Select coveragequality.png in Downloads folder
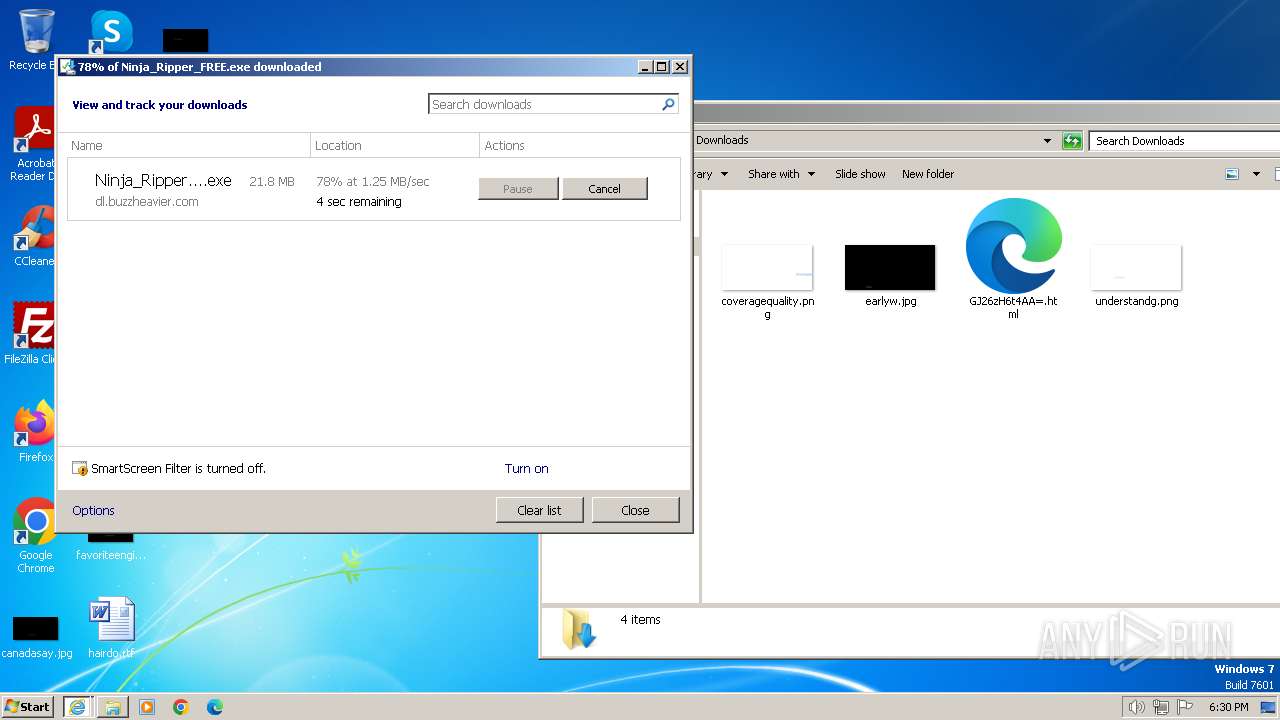 tap(767, 281)
